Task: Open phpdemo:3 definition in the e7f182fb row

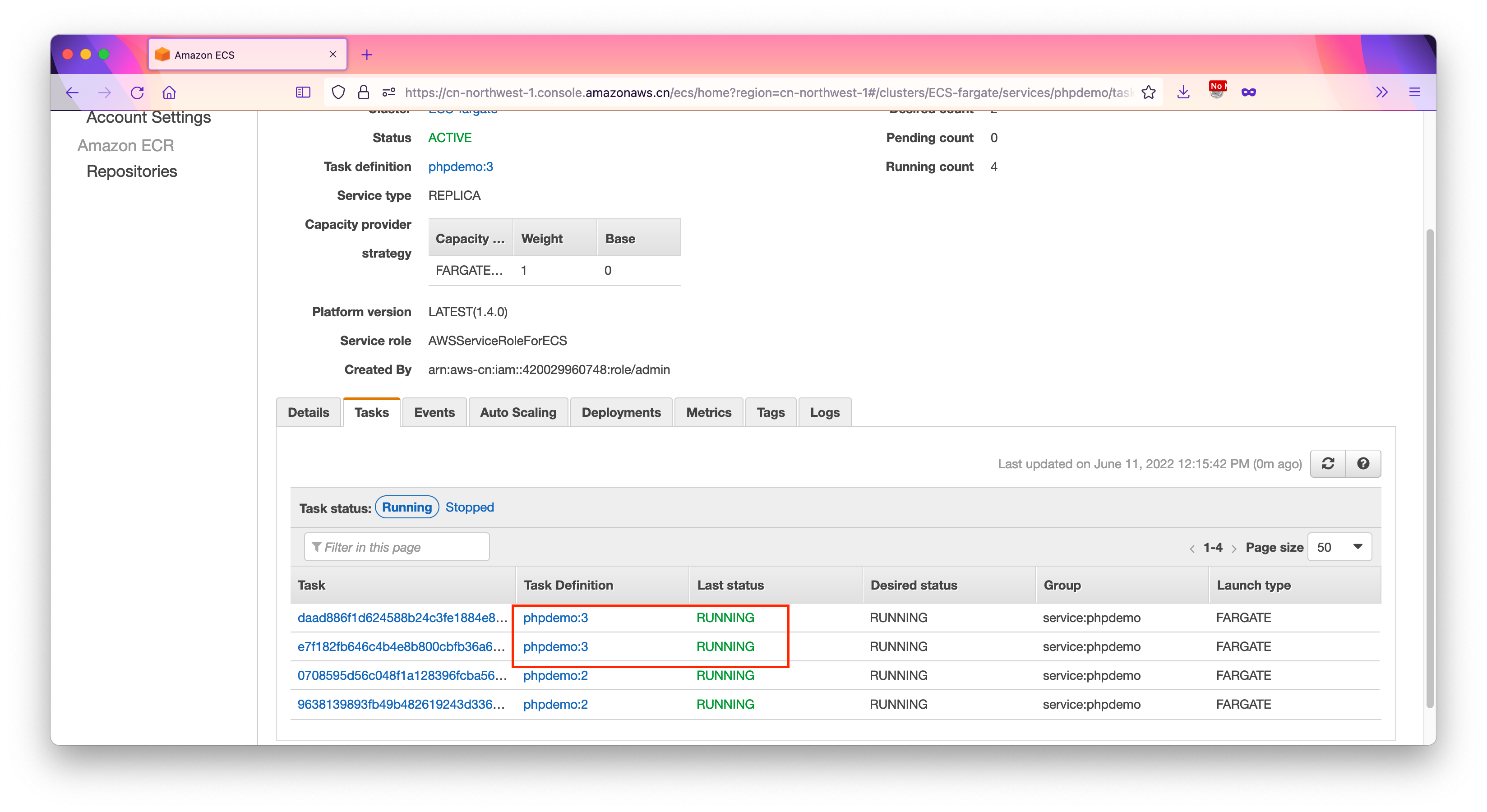Action: pos(555,646)
